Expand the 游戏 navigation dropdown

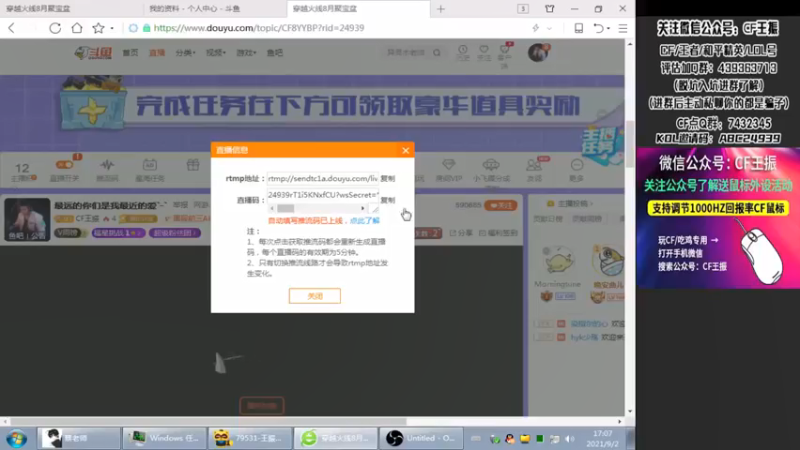[x=246, y=53]
